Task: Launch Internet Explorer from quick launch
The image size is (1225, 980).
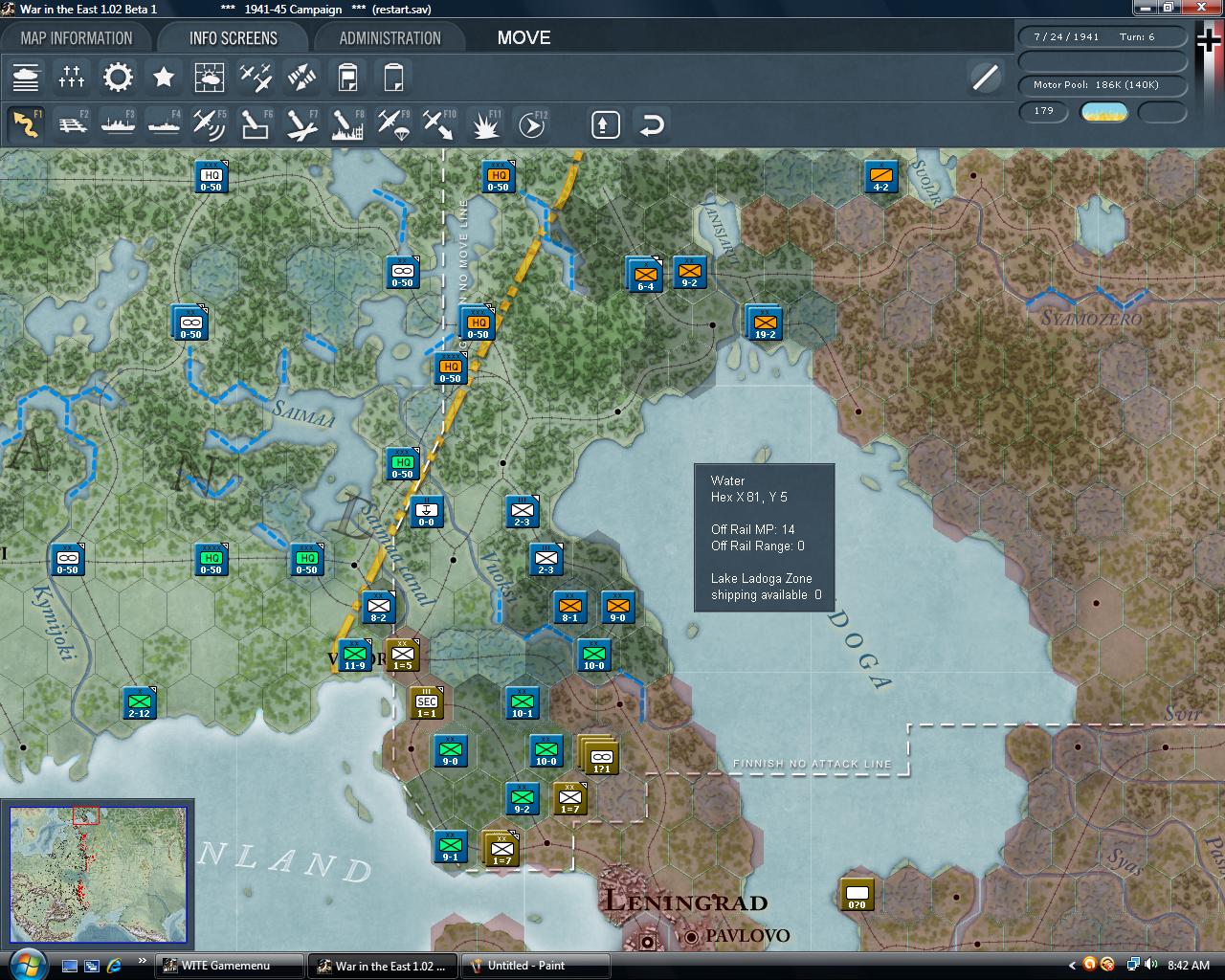Action: [114, 965]
